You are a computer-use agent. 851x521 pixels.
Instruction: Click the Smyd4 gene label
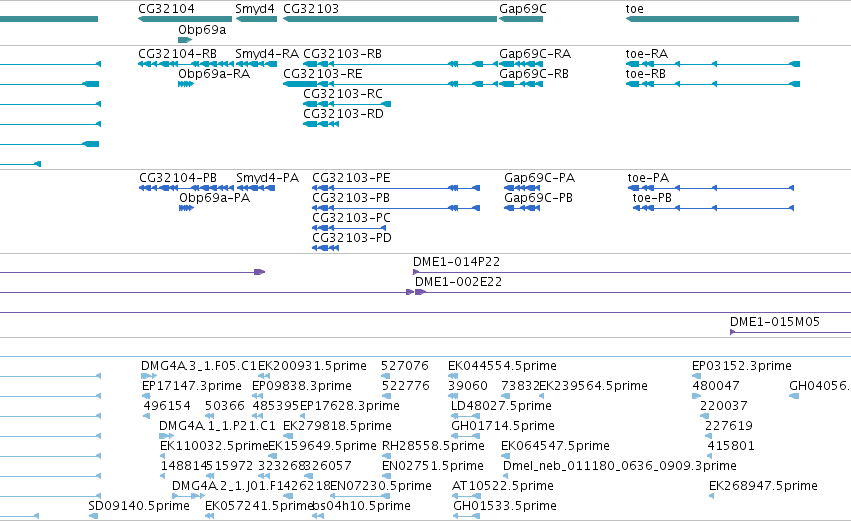pyautogui.click(x=255, y=9)
